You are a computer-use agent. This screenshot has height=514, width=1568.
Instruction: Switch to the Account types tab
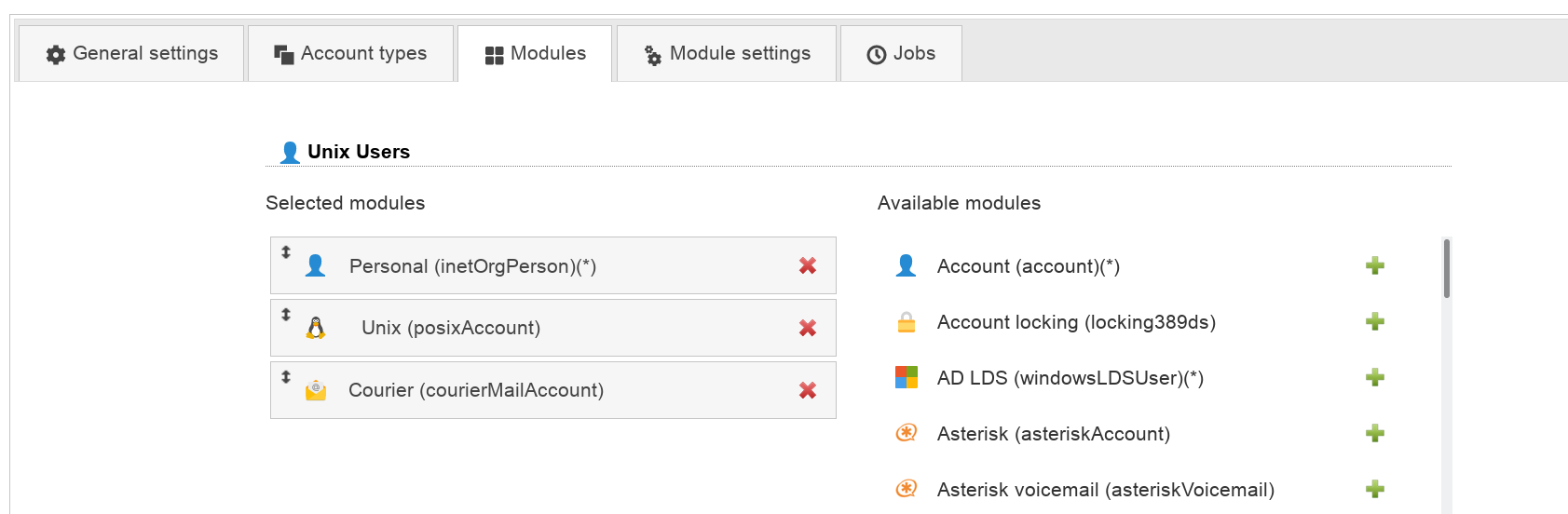(350, 54)
